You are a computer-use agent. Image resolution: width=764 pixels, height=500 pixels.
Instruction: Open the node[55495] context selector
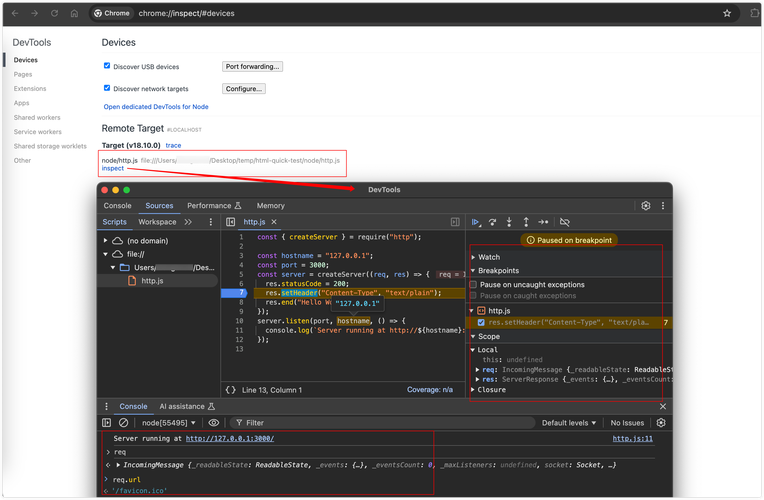point(169,423)
